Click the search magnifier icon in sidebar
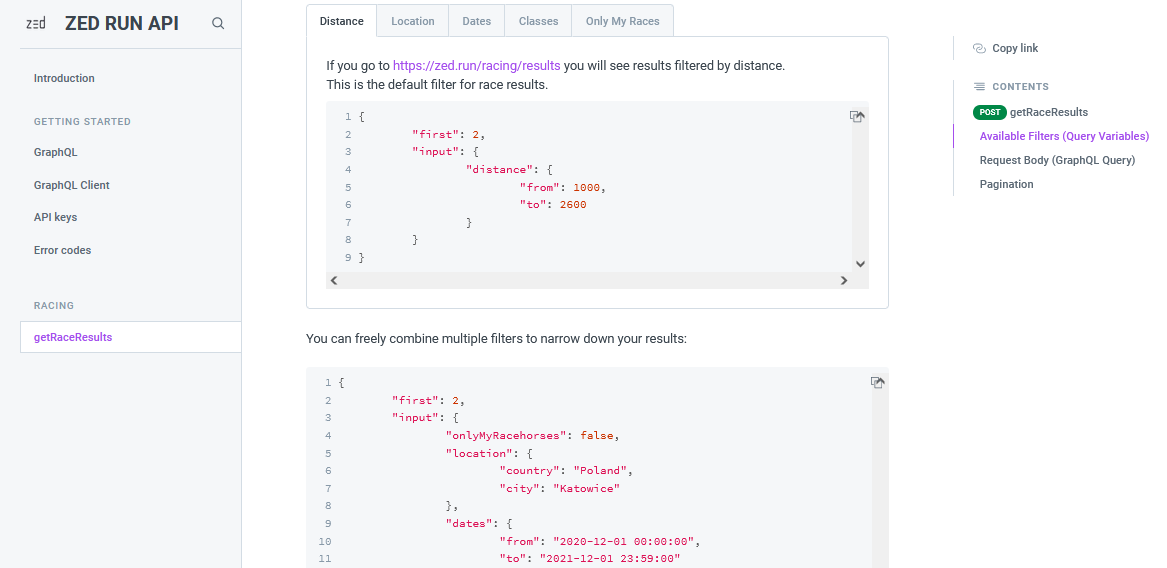 [218, 24]
